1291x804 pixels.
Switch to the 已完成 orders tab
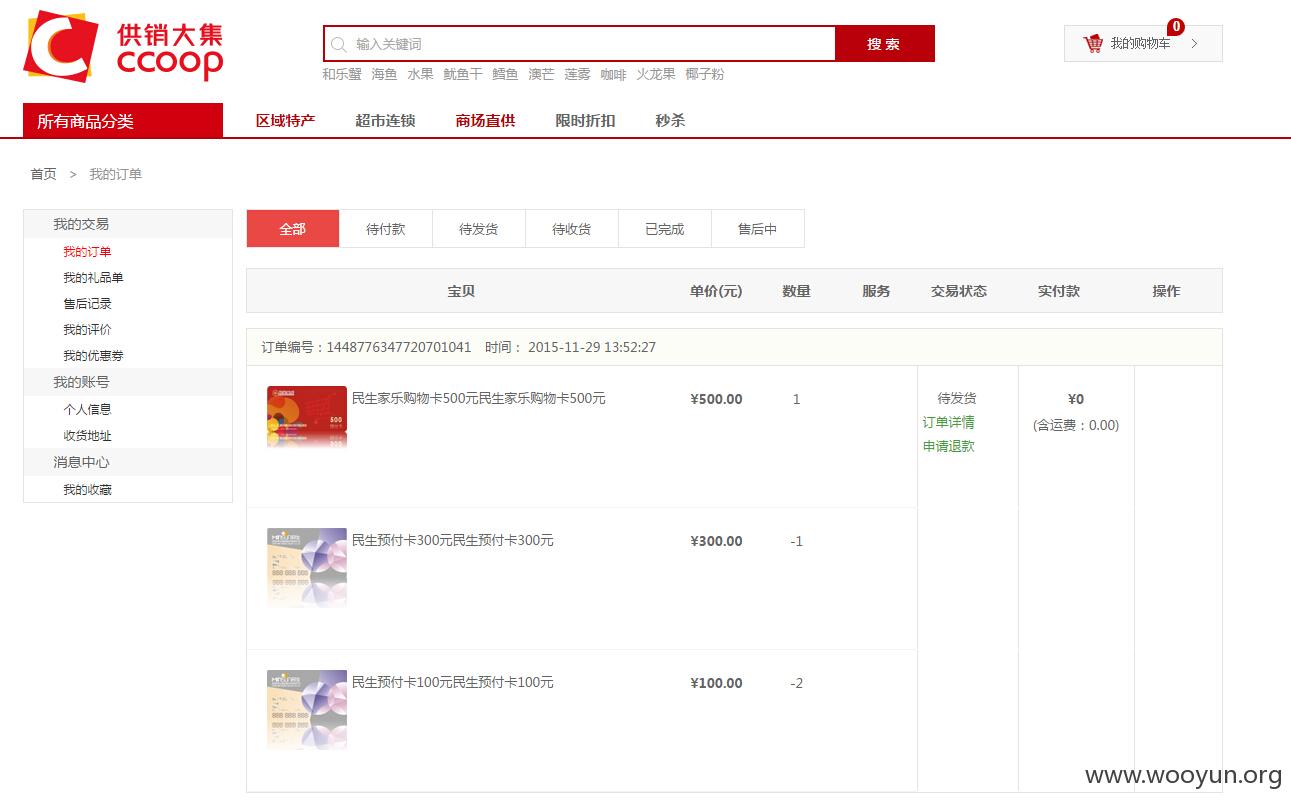[x=665, y=229]
